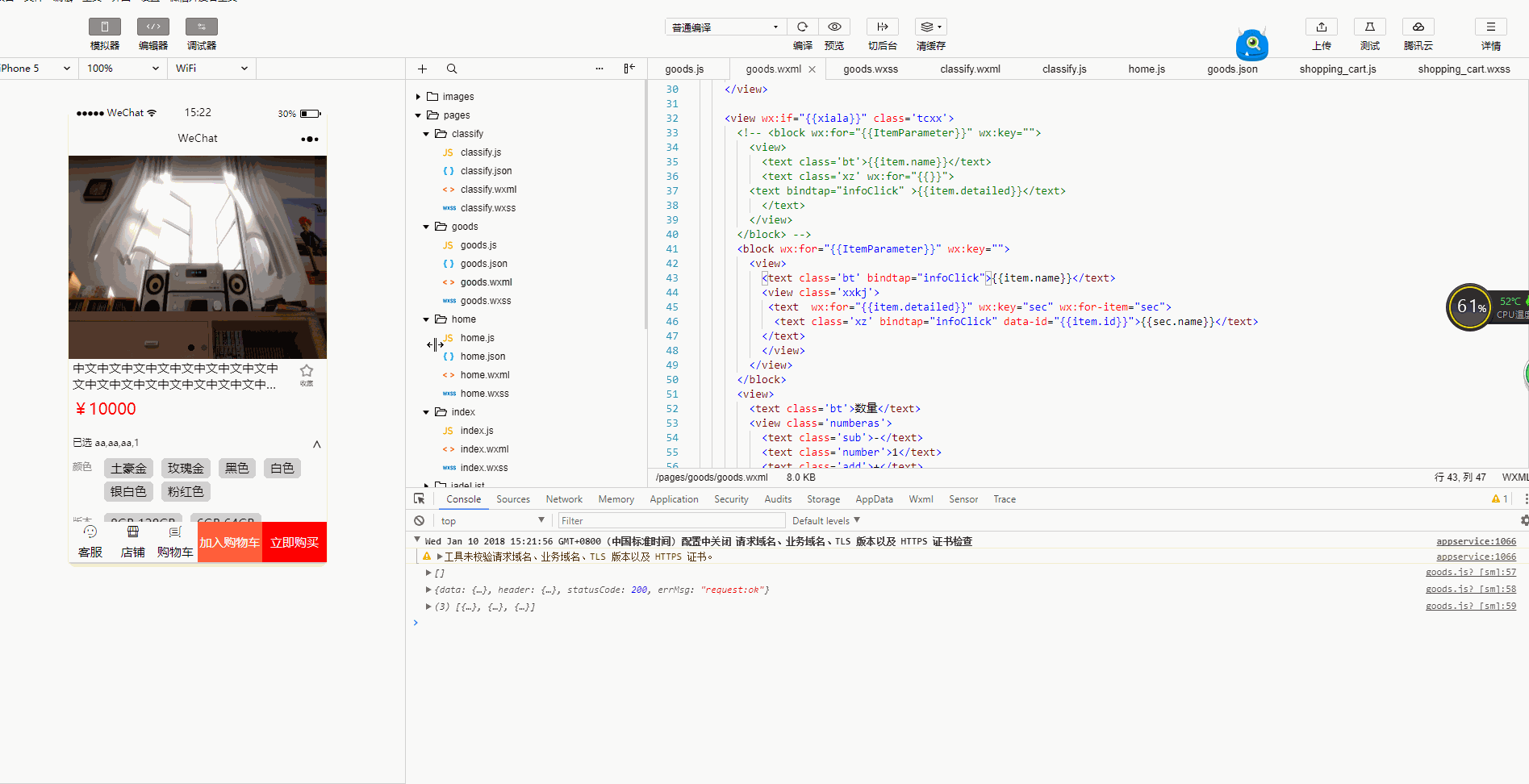Switch to the classify.wxml editor tab

tap(970, 69)
